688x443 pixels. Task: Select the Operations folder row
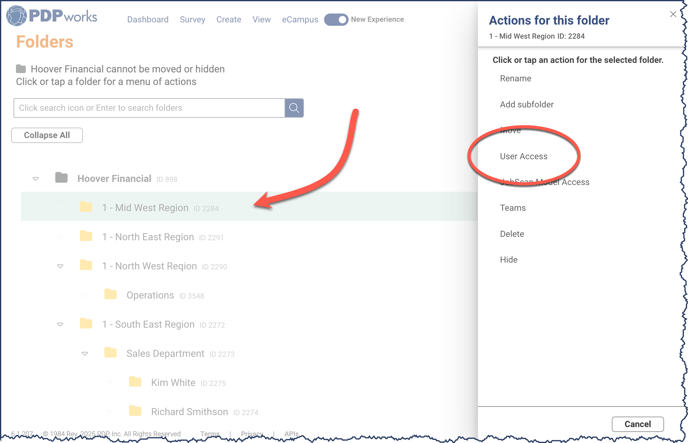pyautogui.click(x=150, y=295)
